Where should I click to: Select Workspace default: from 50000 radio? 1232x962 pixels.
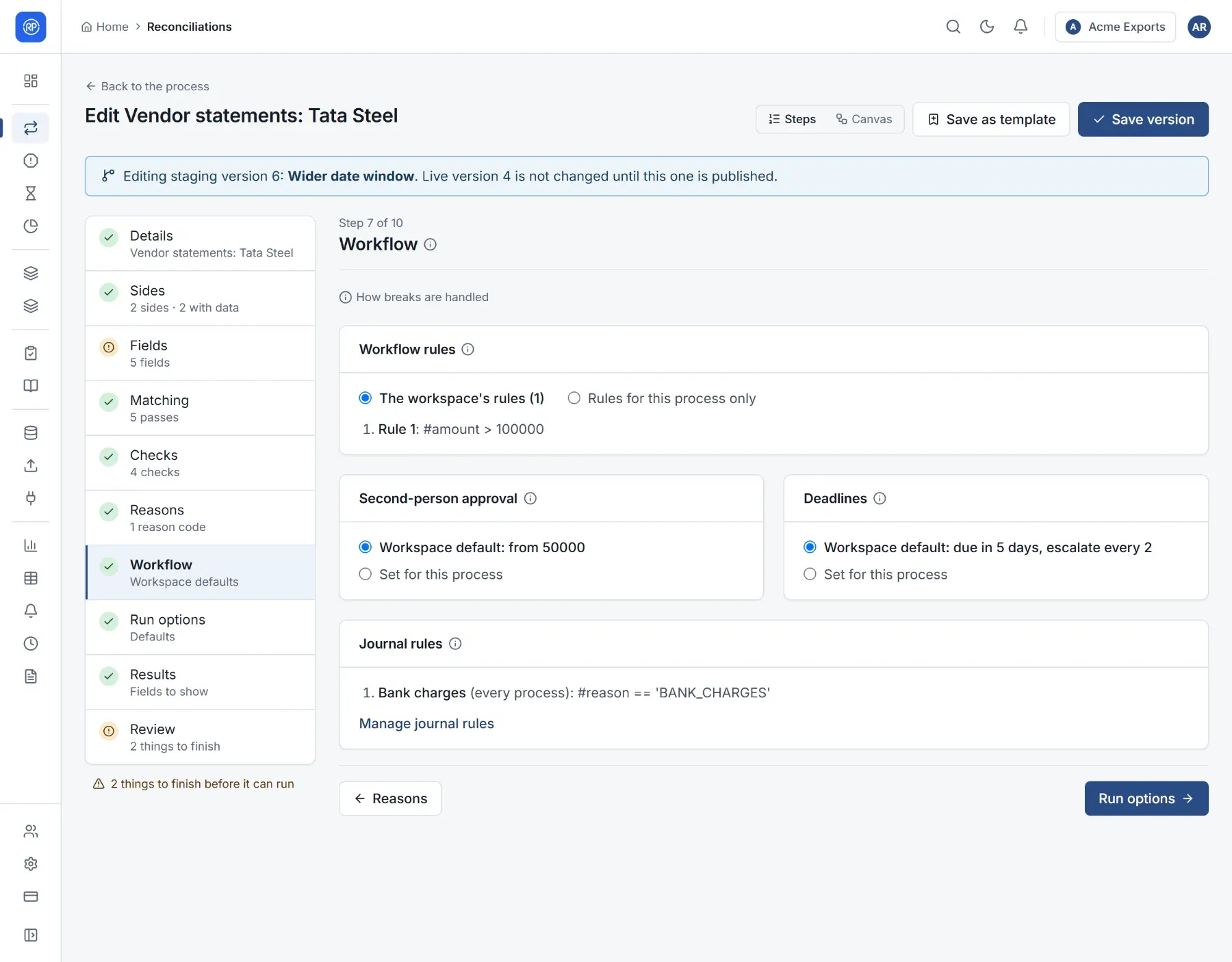(x=365, y=547)
